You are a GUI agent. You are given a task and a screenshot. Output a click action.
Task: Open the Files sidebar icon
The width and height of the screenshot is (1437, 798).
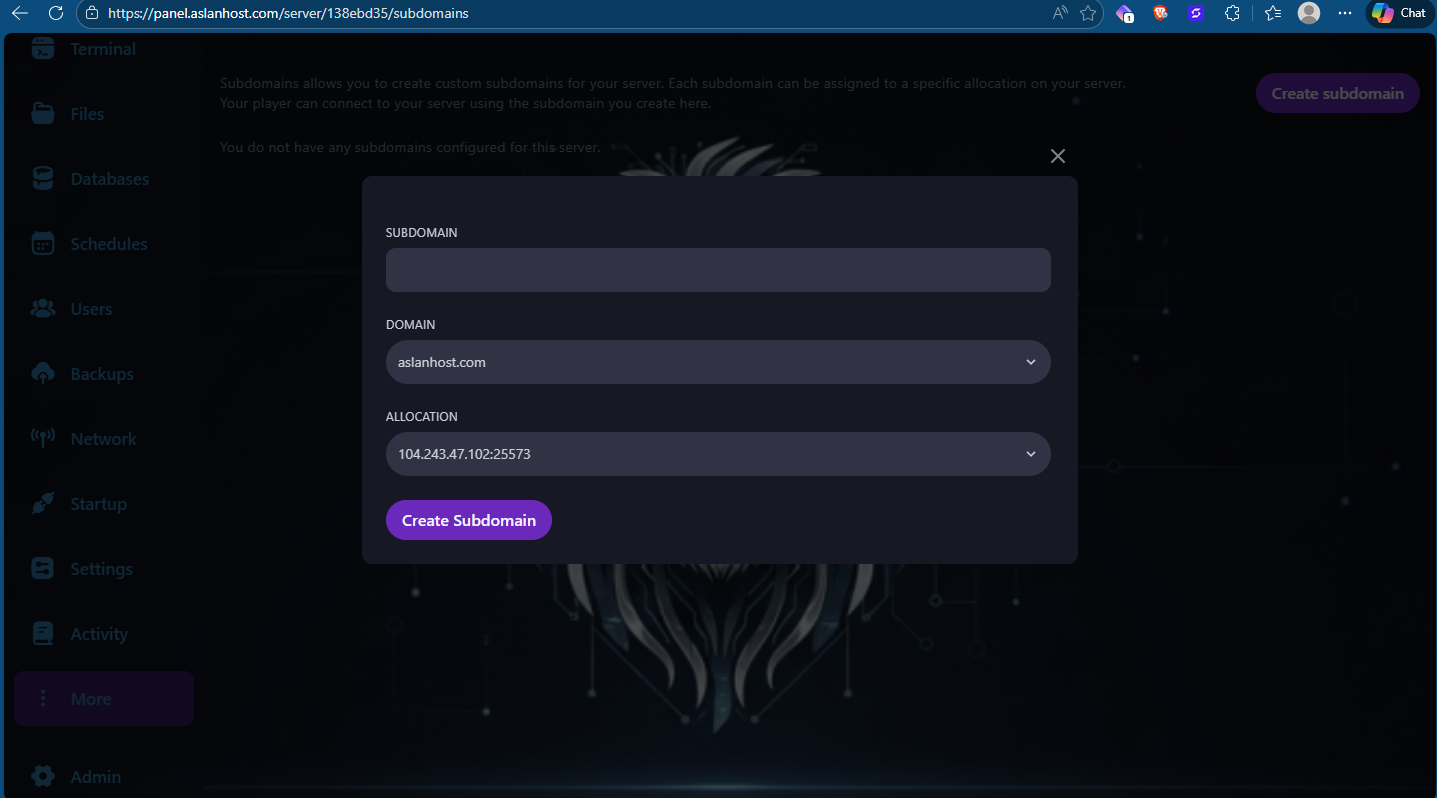43,114
